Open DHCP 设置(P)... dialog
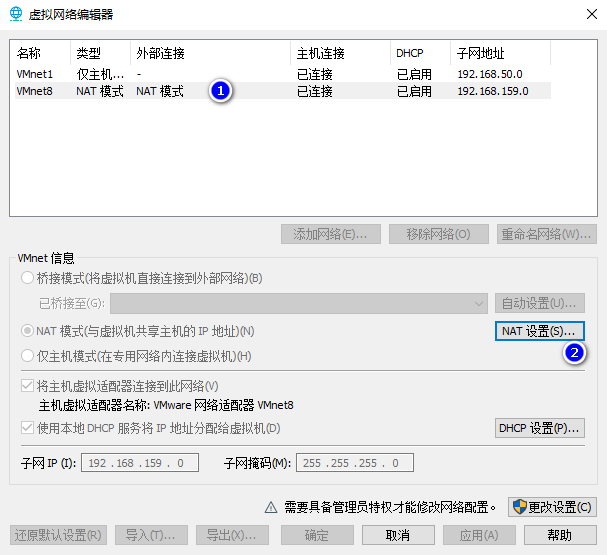Image resolution: width=607 pixels, height=555 pixels. pyautogui.click(x=540, y=428)
